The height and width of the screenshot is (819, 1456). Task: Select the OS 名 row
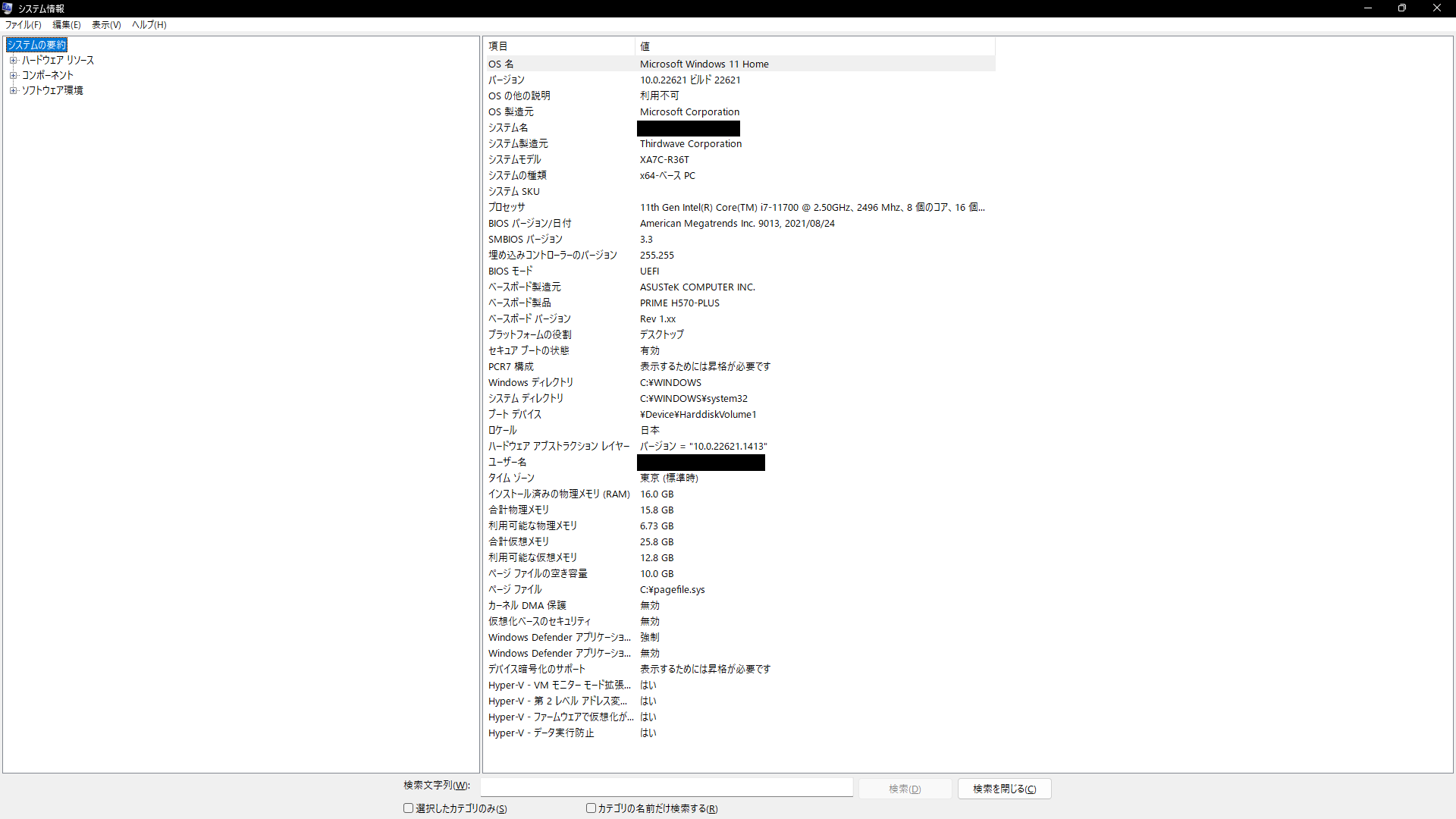(x=740, y=64)
